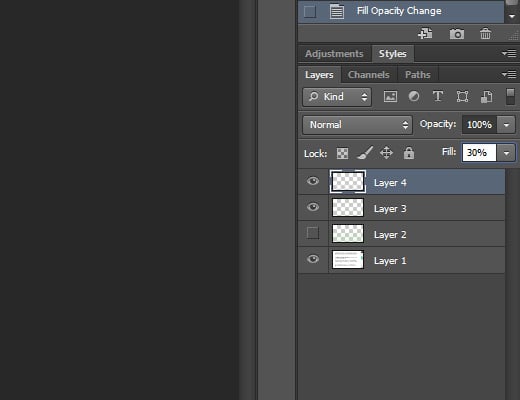
Task: Filter layers by shape layers icon
Action: click(x=462, y=97)
